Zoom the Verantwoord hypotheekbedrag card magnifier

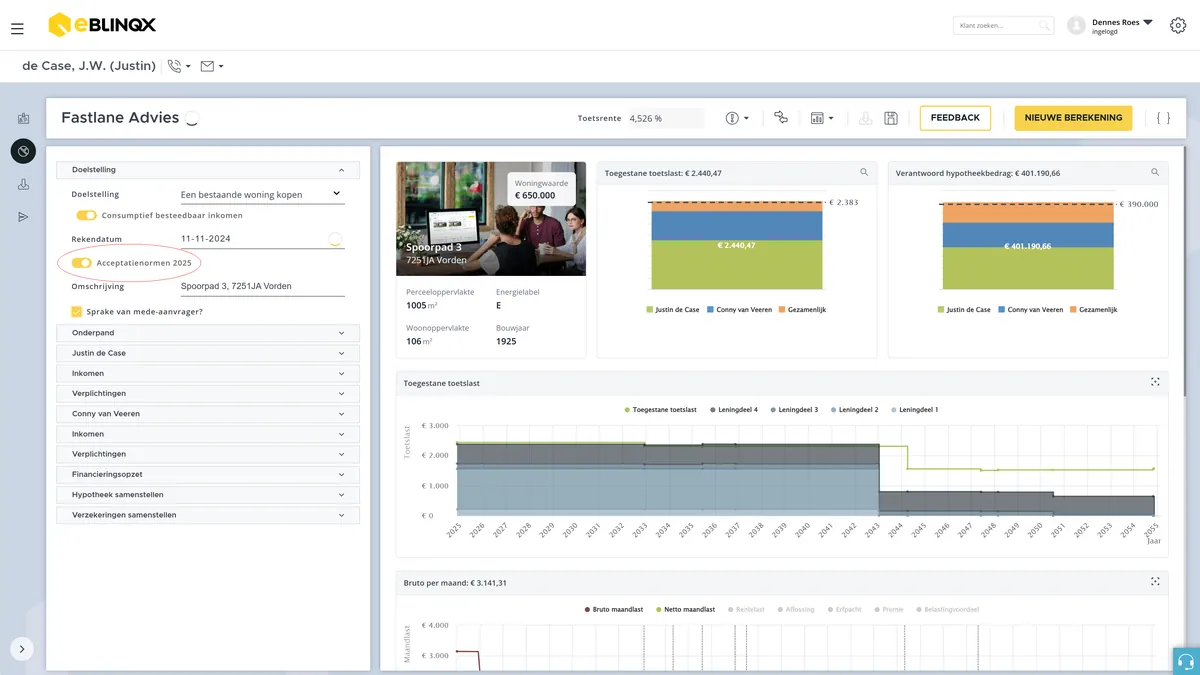[1155, 173]
